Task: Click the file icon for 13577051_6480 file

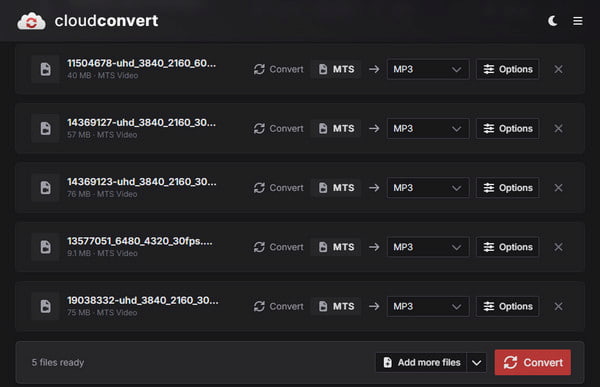Action: [46, 247]
